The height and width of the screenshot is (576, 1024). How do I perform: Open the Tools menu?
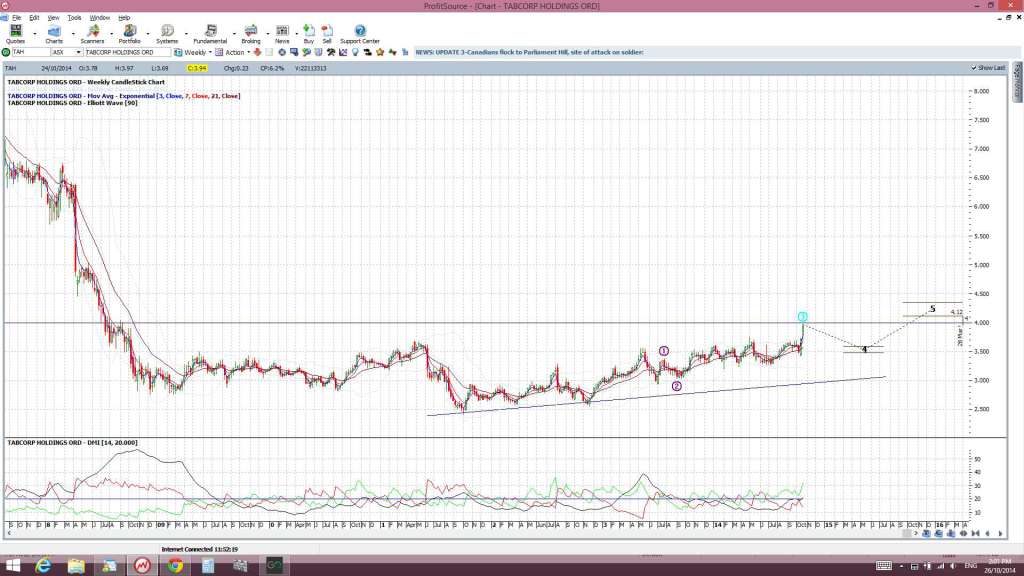pyautogui.click(x=74, y=18)
